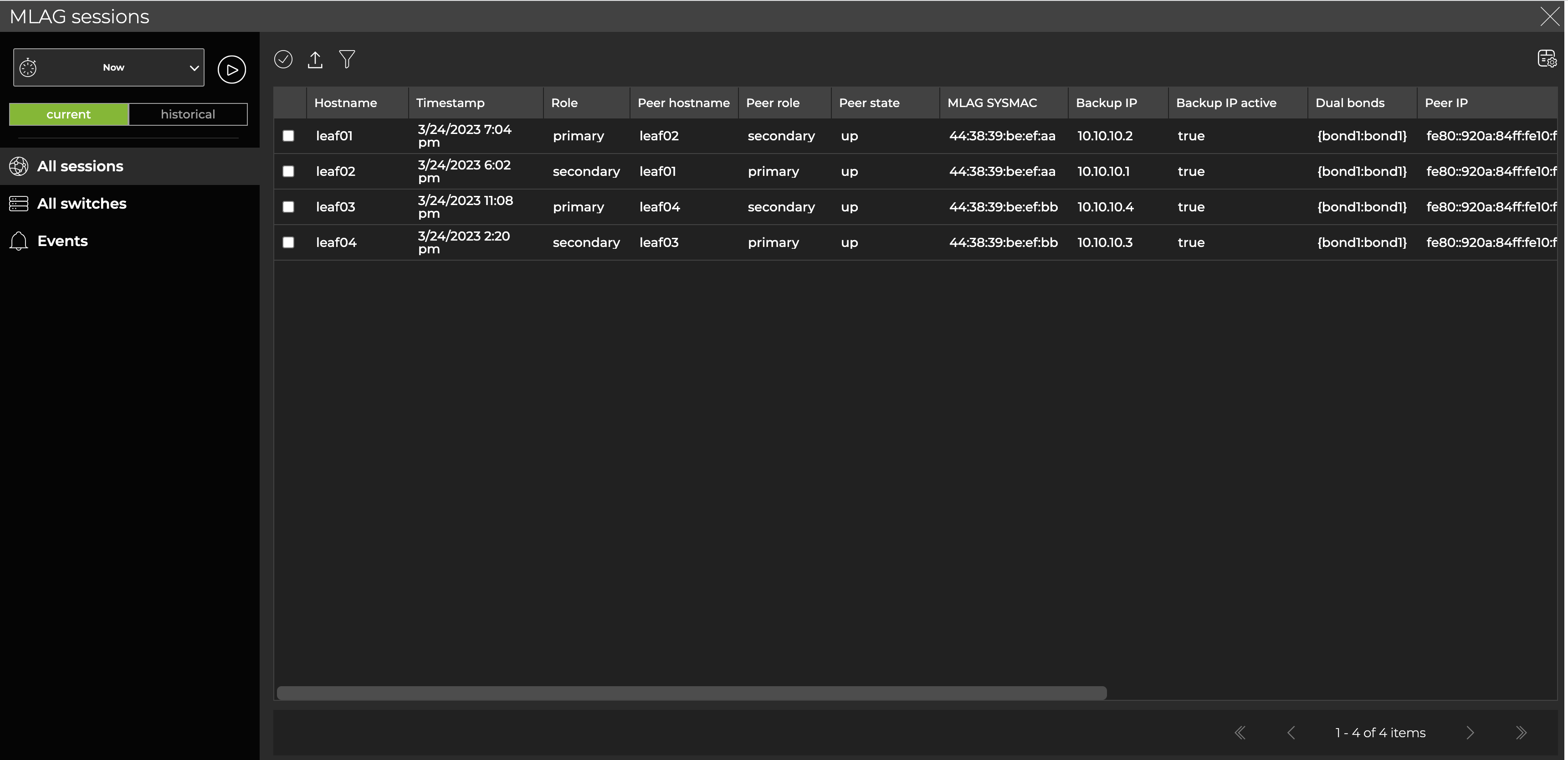The image size is (1568, 760).
Task: Click the export upload arrow icon
Action: coord(315,60)
